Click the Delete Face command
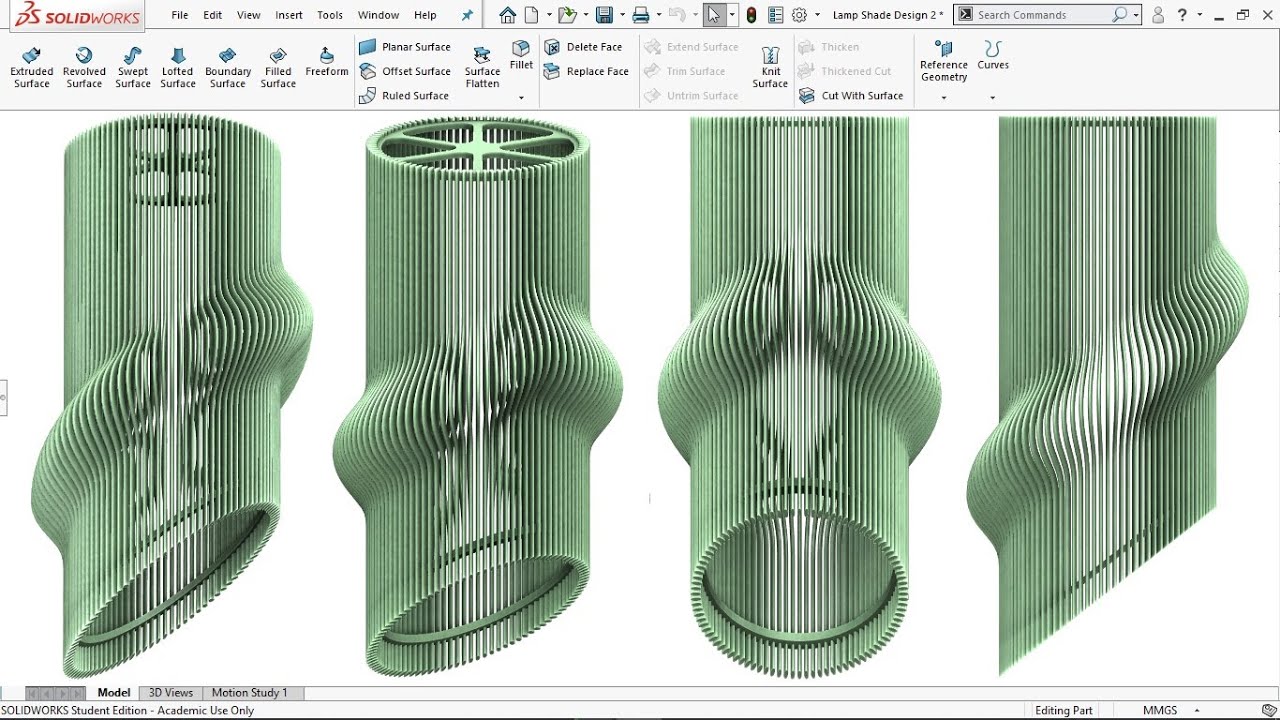This screenshot has height=720, width=1280. click(583, 47)
